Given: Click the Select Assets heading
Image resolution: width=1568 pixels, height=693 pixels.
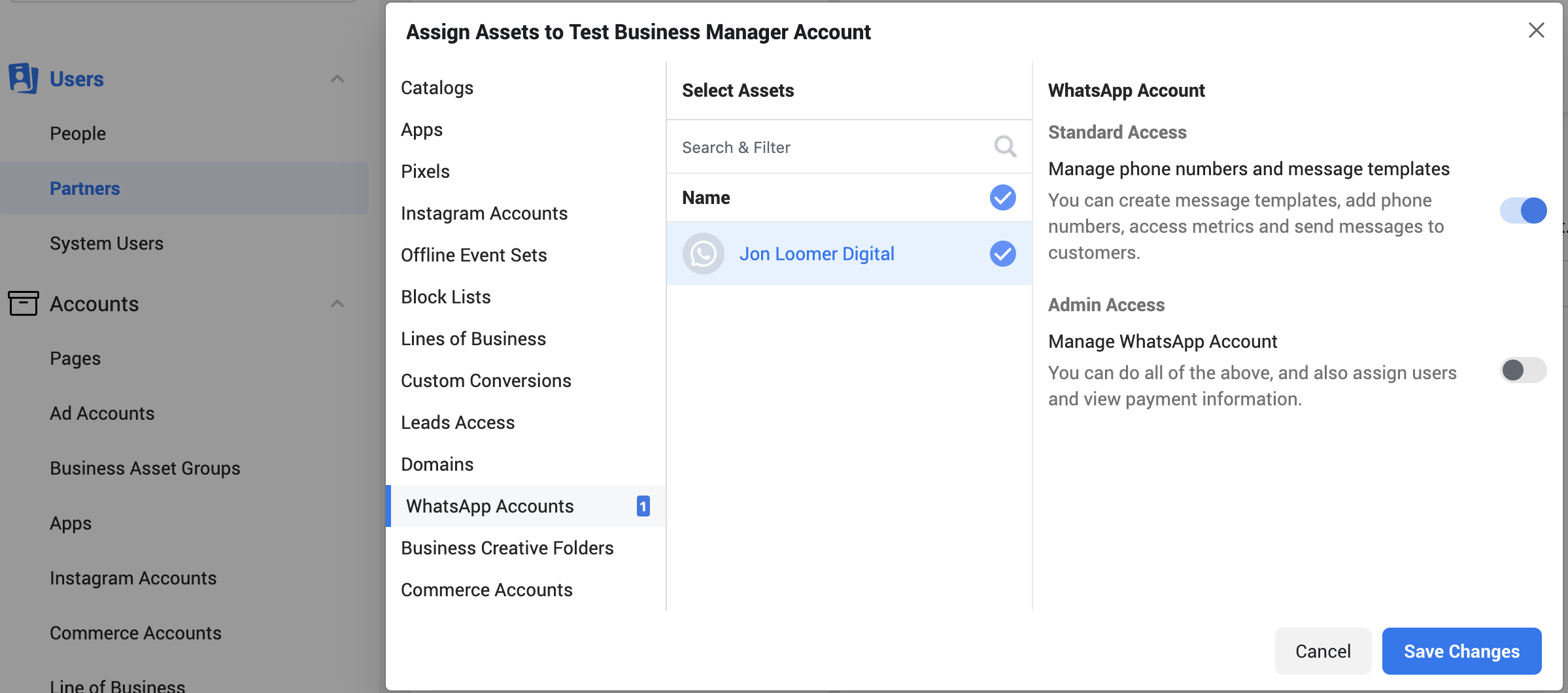Looking at the screenshot, I should click(738, 90).
